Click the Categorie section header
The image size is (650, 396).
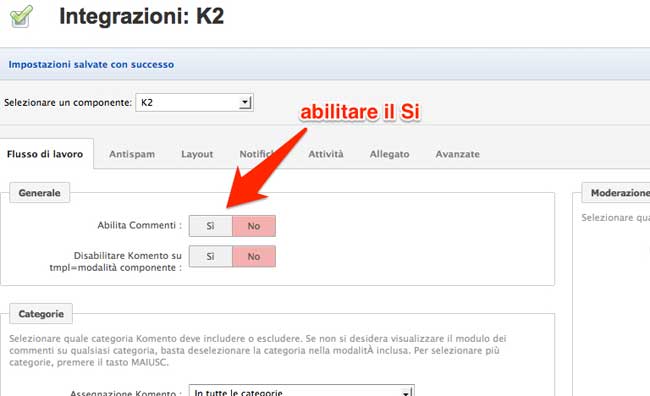41,314
